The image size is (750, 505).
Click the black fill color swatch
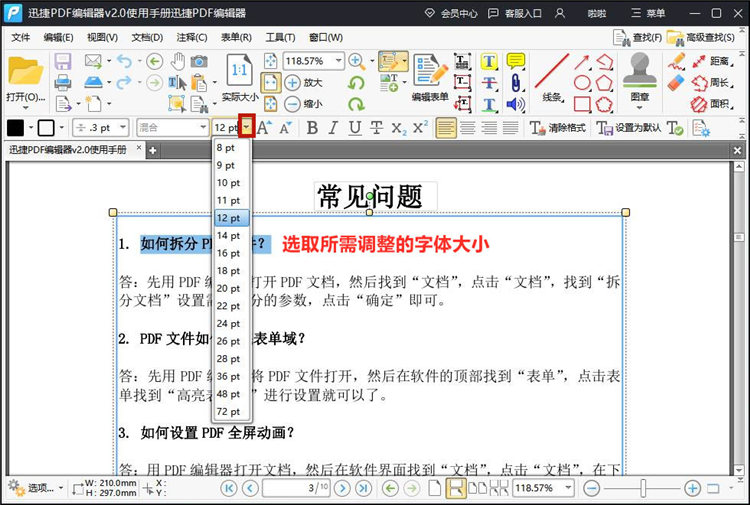[15, 128]
